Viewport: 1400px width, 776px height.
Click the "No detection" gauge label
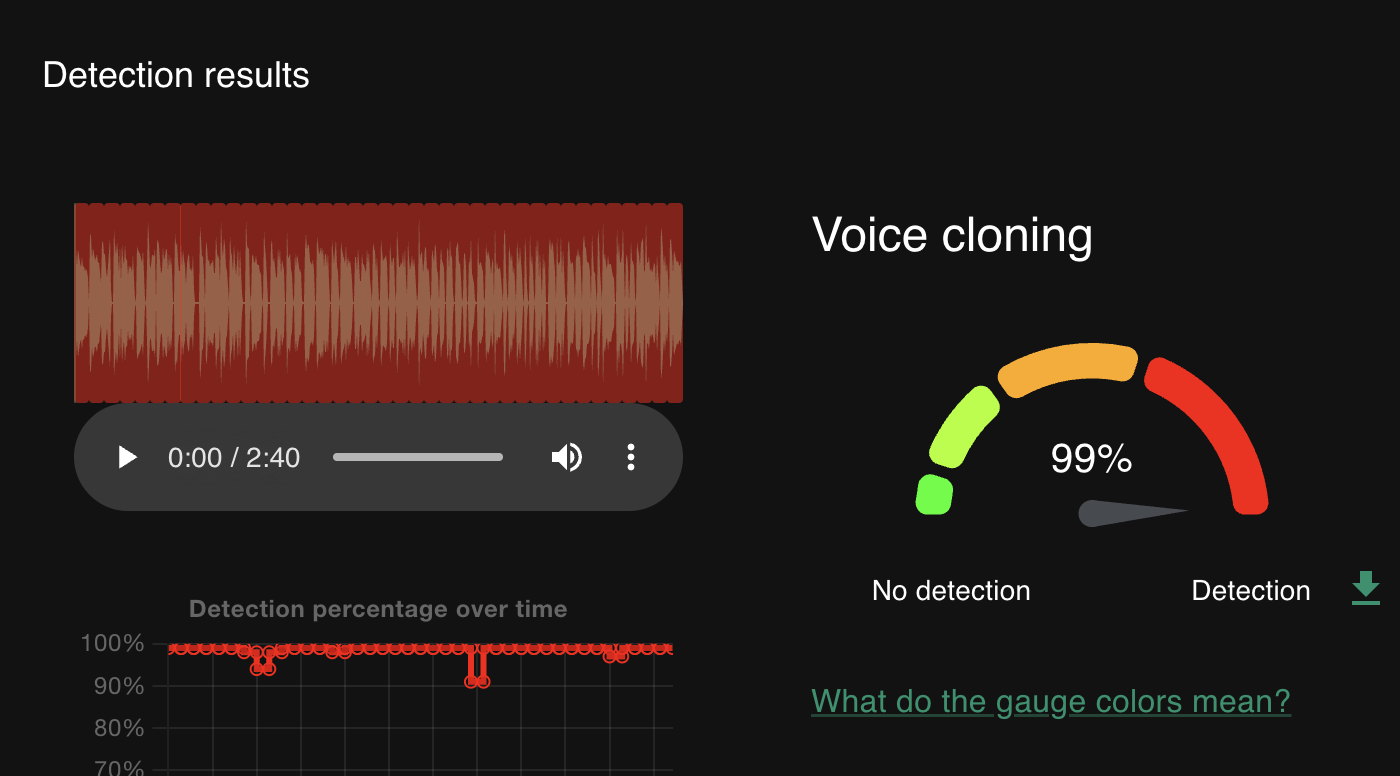(951, 591)
